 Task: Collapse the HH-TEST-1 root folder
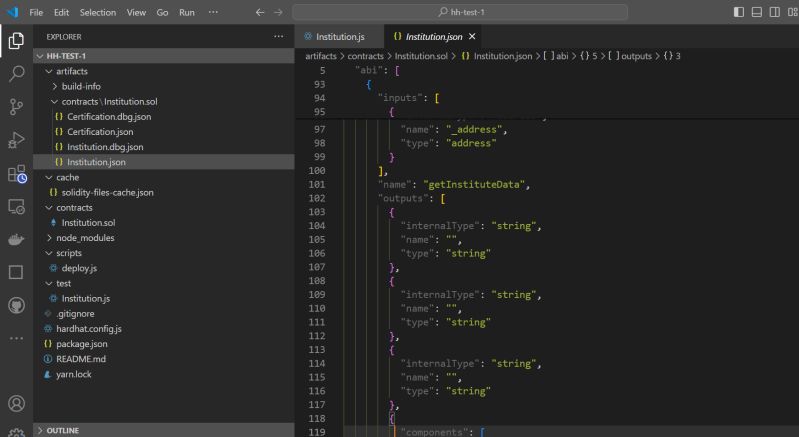tap(164, 56)
